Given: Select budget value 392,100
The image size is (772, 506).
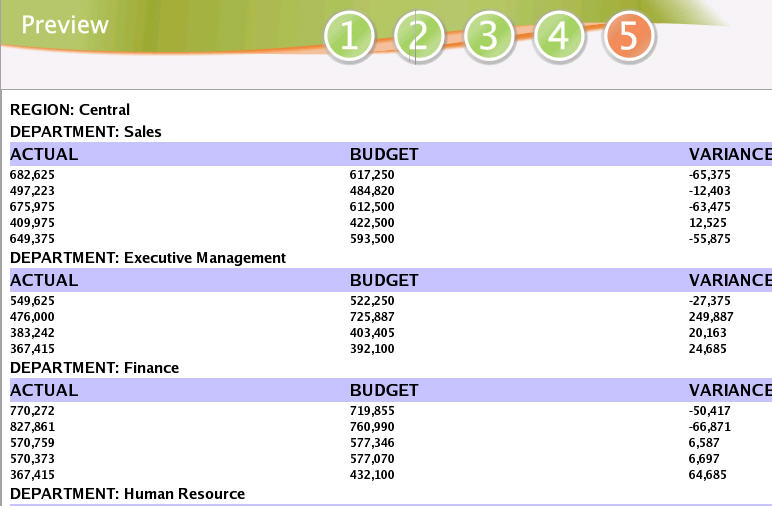Looking at the screenshot, I should pyautogui.click(x=372, y=349).
